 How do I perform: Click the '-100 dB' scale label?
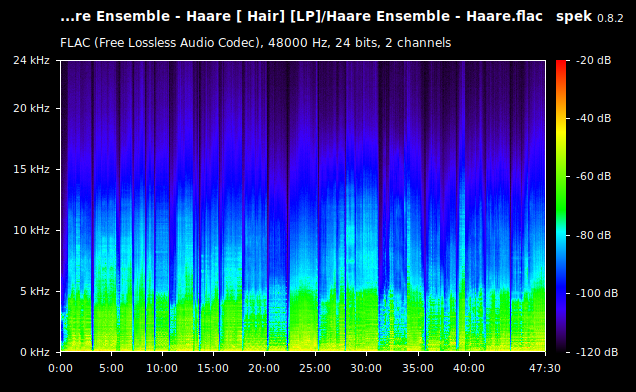597,293
